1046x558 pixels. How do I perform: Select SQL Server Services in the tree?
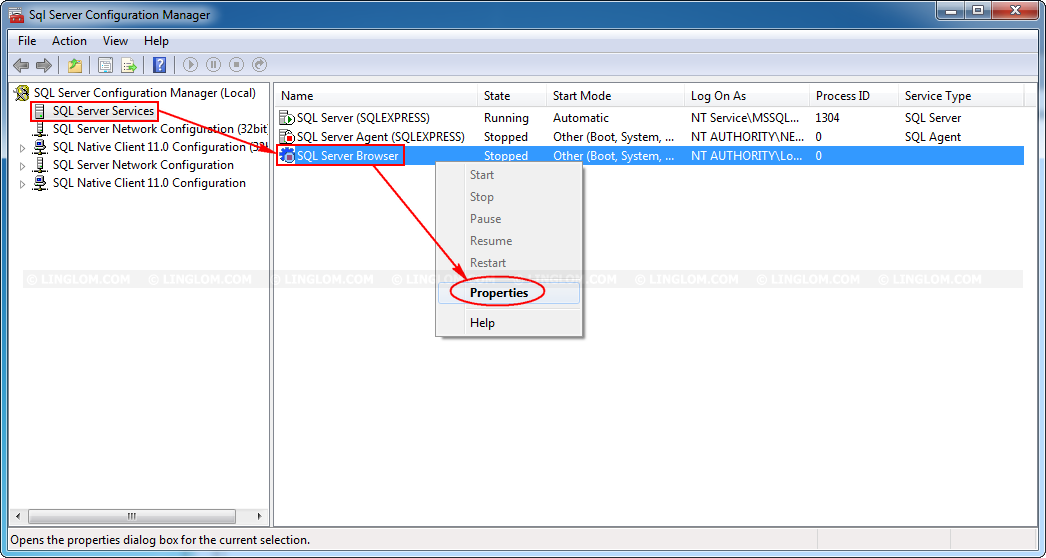[x=103, y=111]
